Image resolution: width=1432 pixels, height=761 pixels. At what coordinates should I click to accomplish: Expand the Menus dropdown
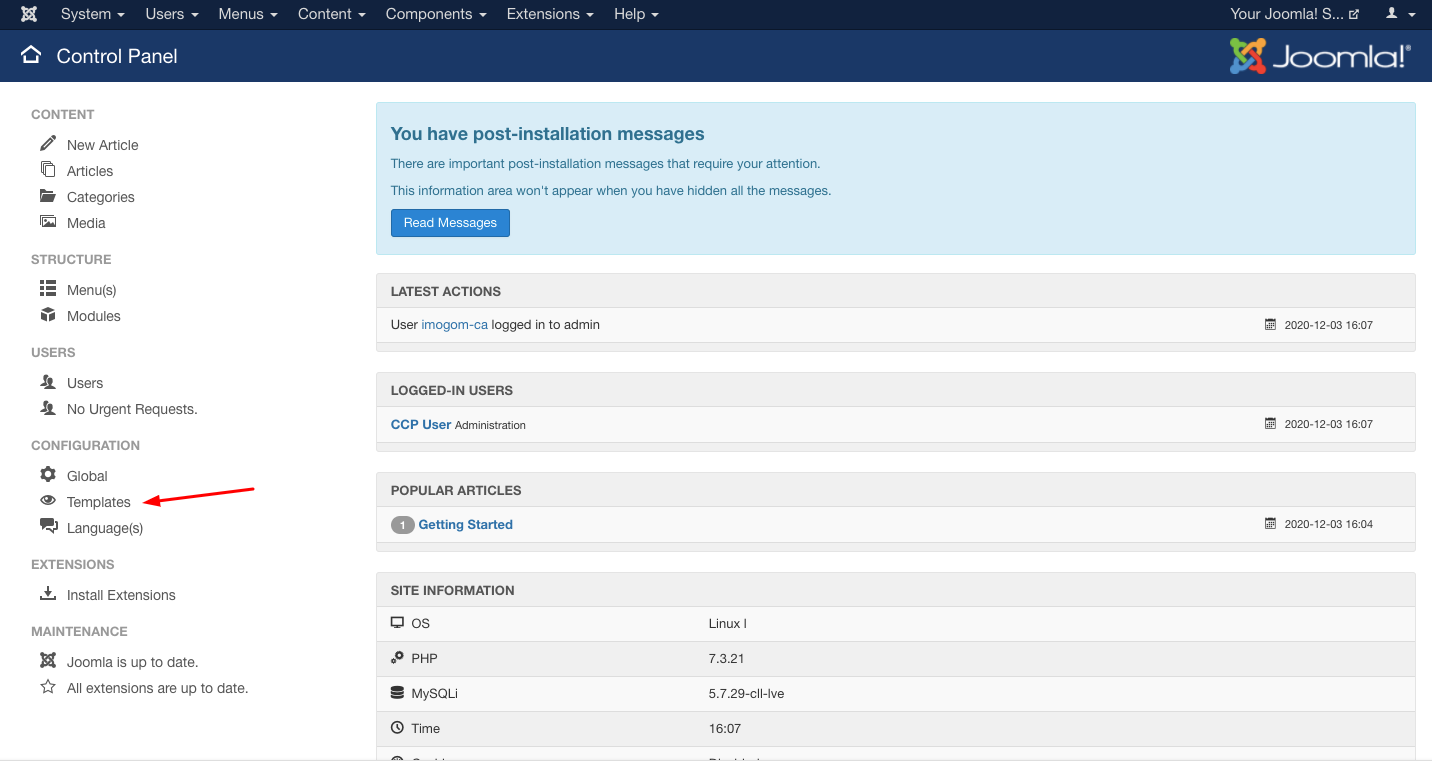tap(248, 14)
